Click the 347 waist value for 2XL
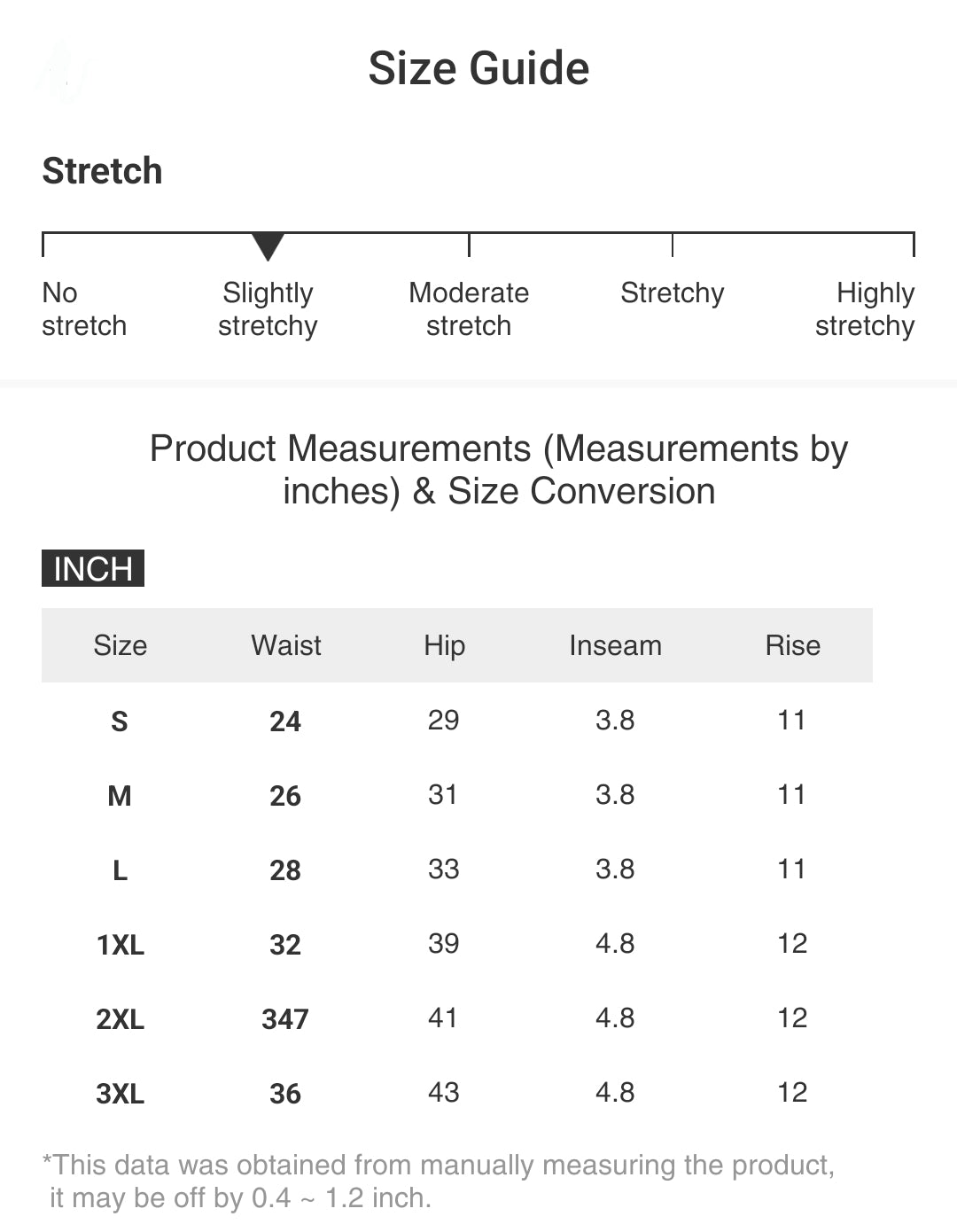The height and width of the screenshot is (1232, 957). click(285, 1019)
